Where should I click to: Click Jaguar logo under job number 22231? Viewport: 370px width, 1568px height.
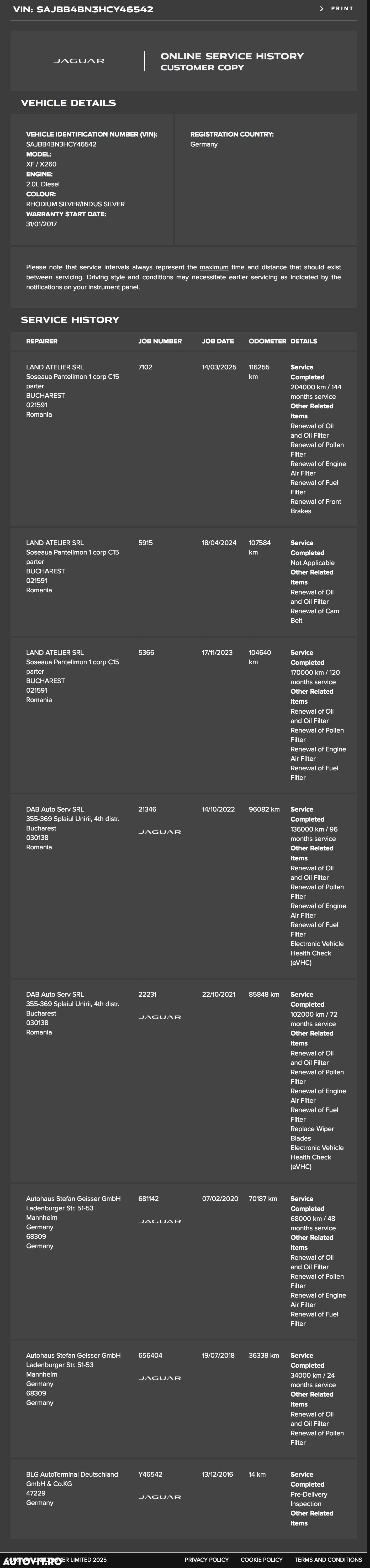[x=160, y=1017]
